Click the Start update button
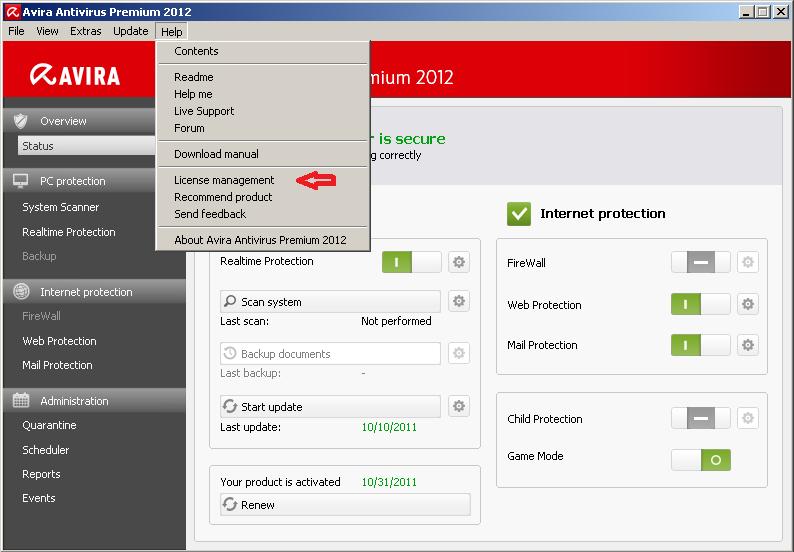Image resolution: width=794 pixels, height=552 pixels. click(330, 406)
